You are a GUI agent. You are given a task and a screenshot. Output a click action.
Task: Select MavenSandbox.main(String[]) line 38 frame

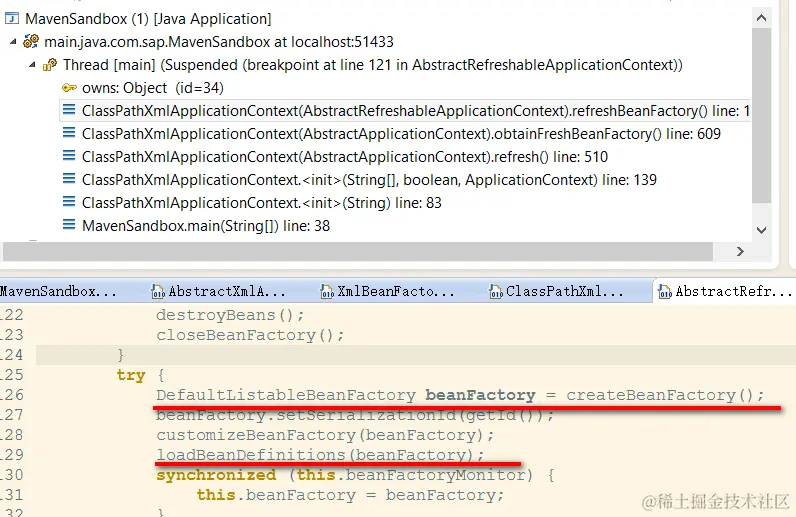pyautogui.click(x=206, y=225)
